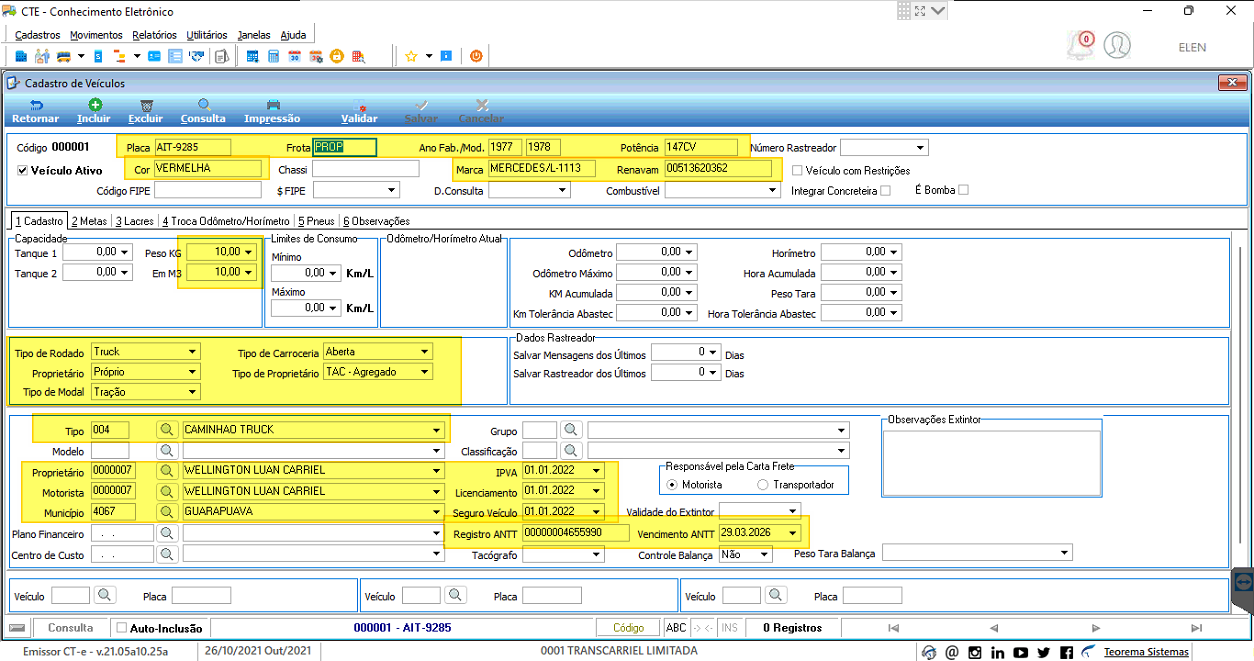The width and height of the screenshot is (1254, 661).
Task: Open the Teorema Sistemas link
Action: click(x=1146, y=652)
